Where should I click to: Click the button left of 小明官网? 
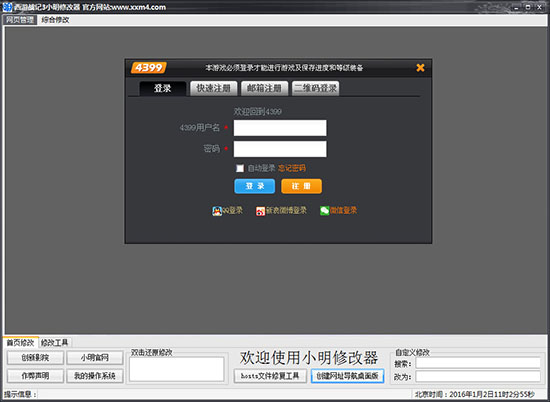pyautogui.click(x=35, y=357)
